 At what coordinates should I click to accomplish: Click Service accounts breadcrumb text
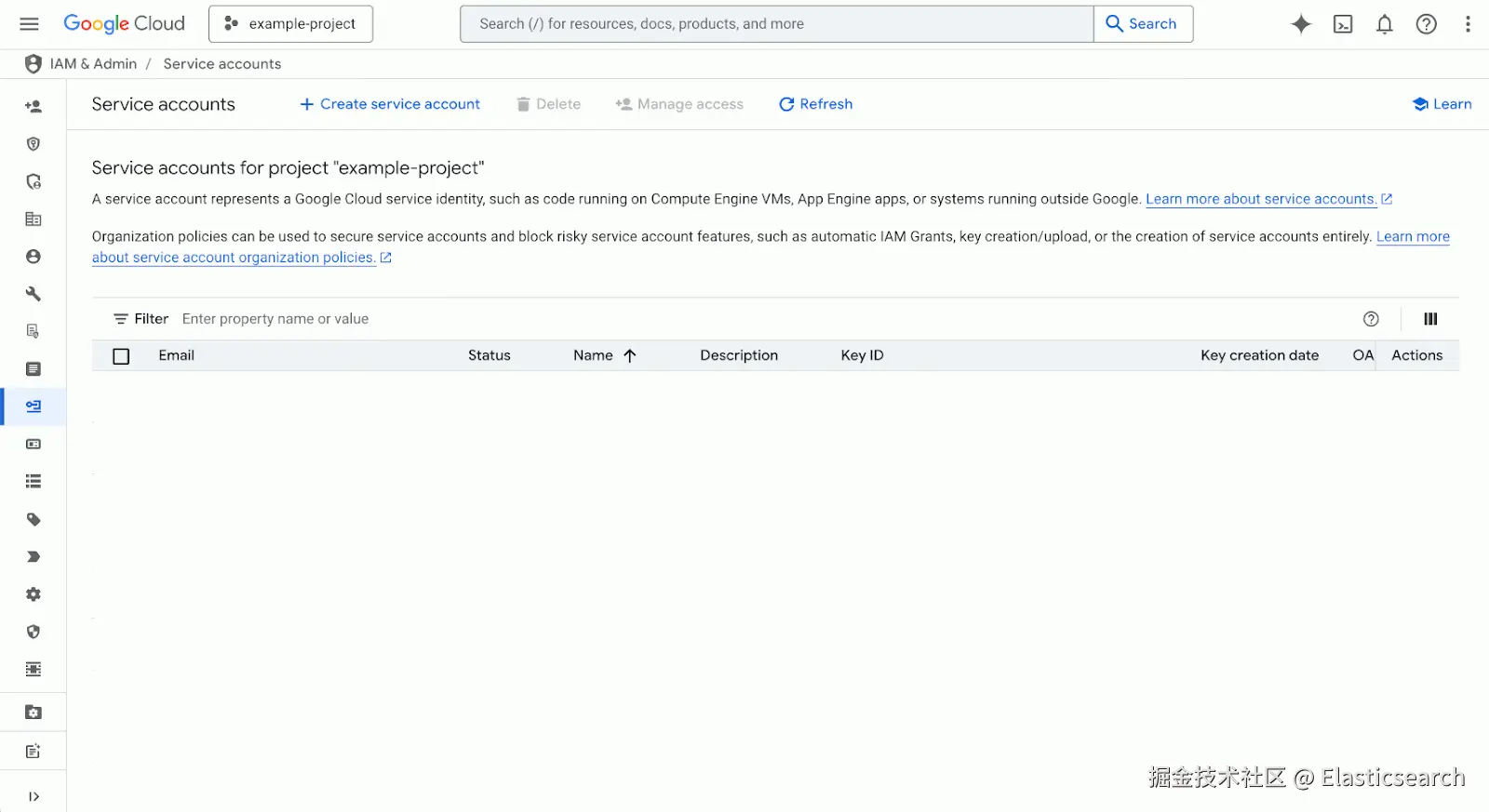(221, 64)
